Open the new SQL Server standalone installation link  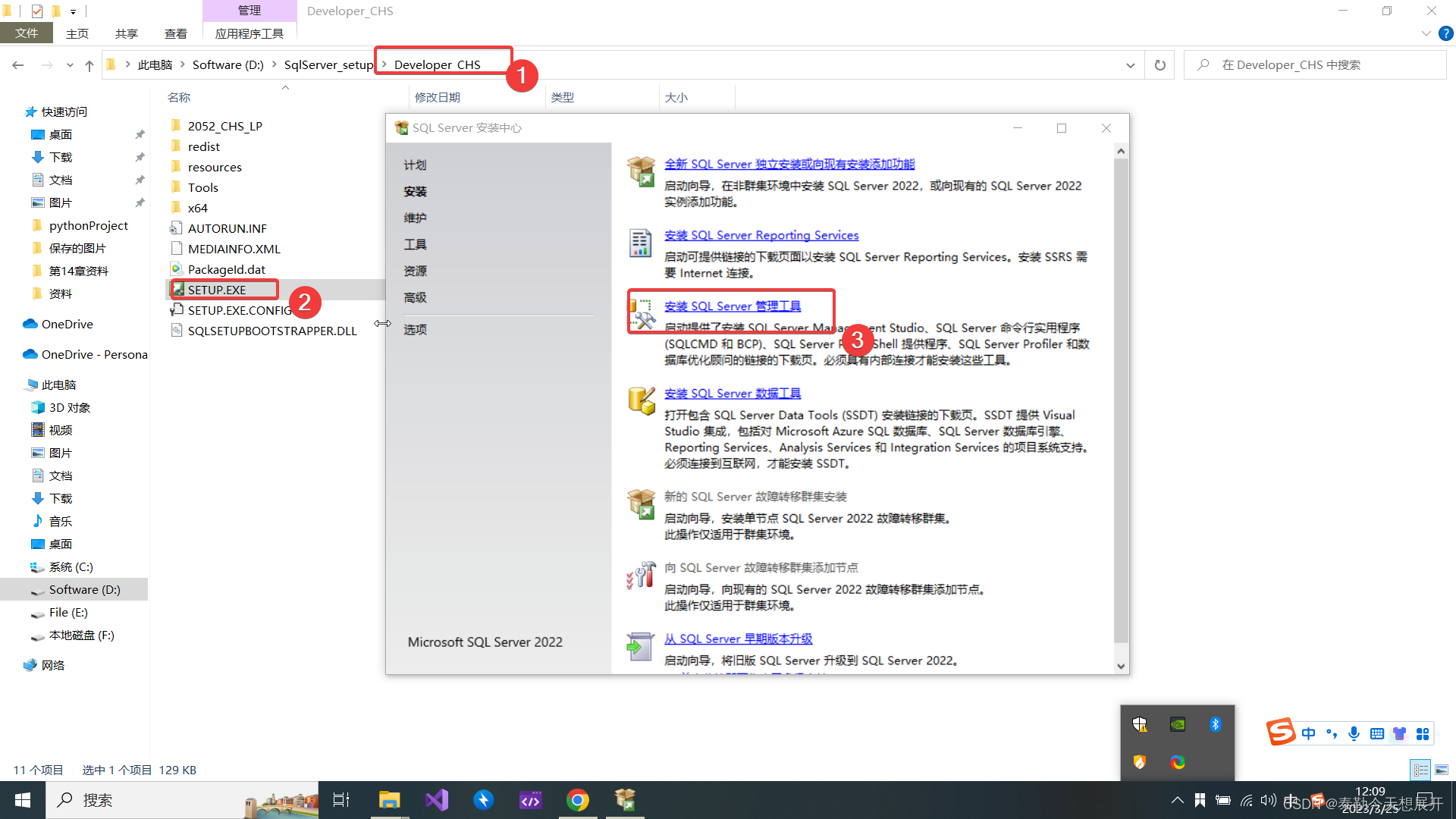[x=789, y=164]
